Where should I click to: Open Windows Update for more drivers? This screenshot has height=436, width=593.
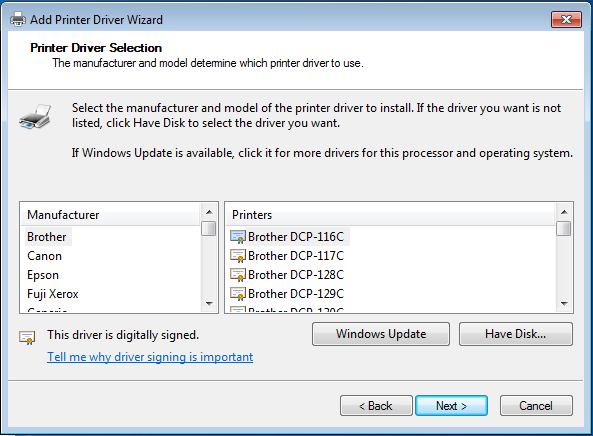click(381, 334)
